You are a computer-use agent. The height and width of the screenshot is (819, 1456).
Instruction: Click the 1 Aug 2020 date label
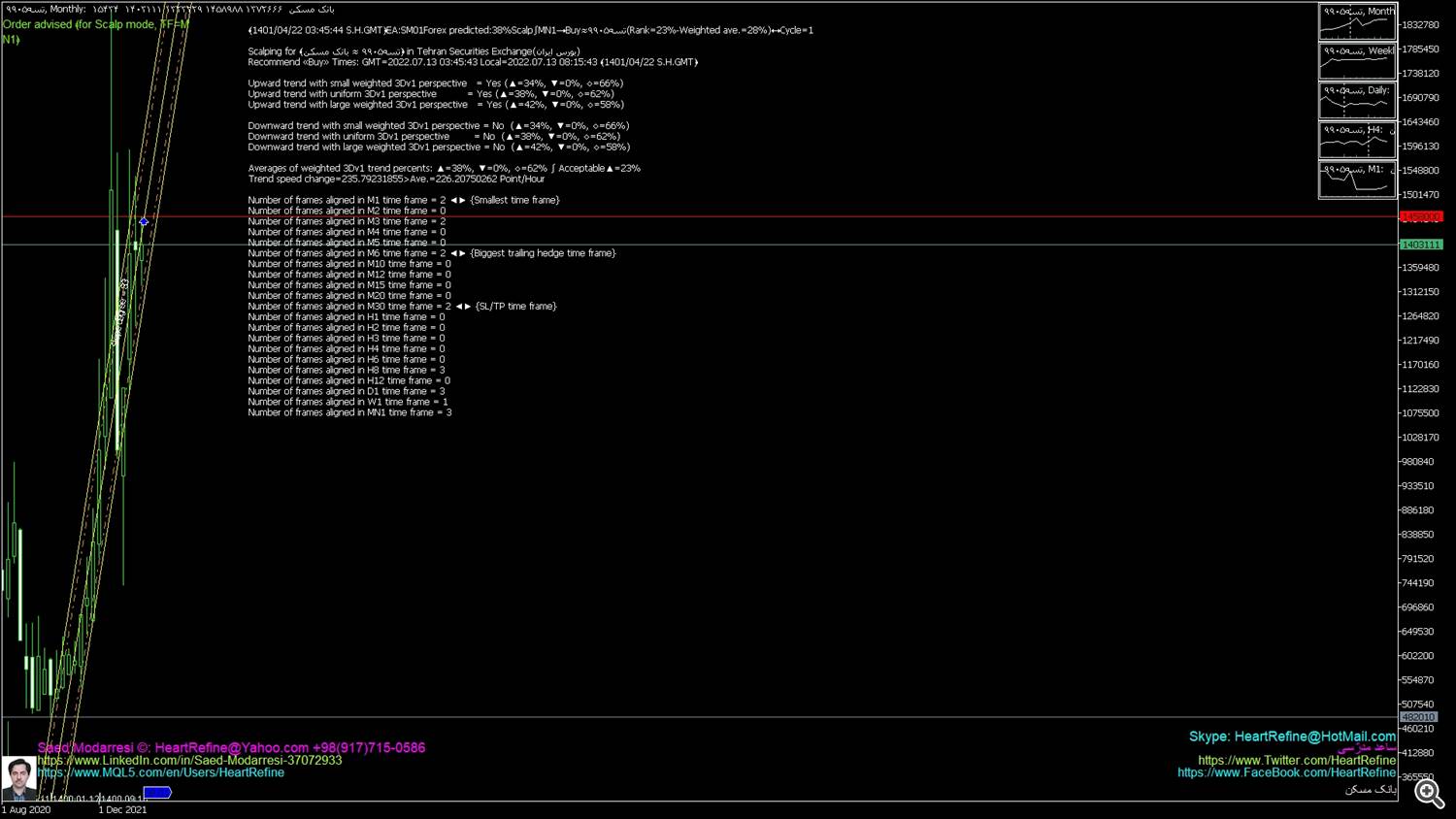click(26, 810)
